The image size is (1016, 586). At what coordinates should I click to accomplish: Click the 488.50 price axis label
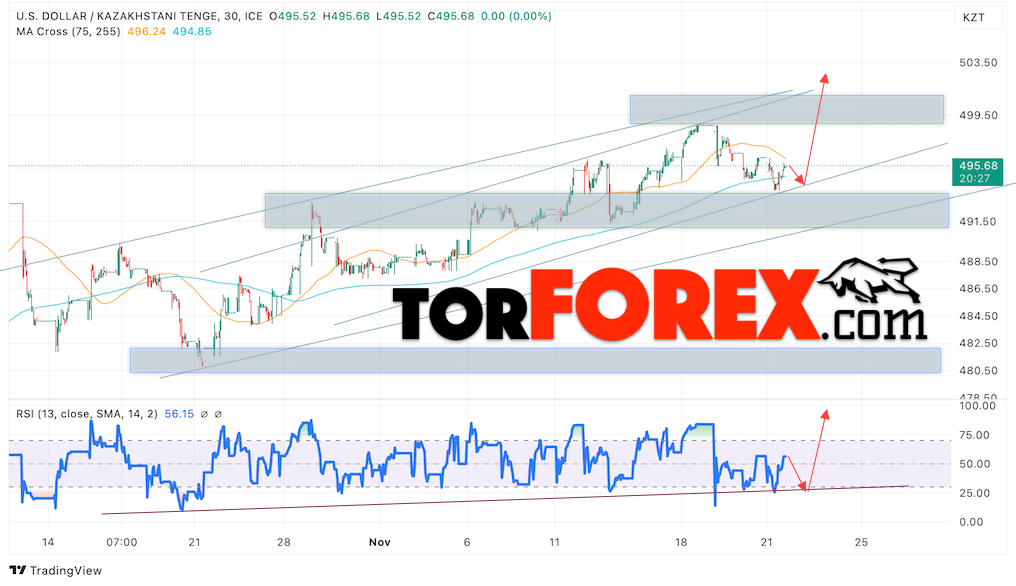[978, 262]
